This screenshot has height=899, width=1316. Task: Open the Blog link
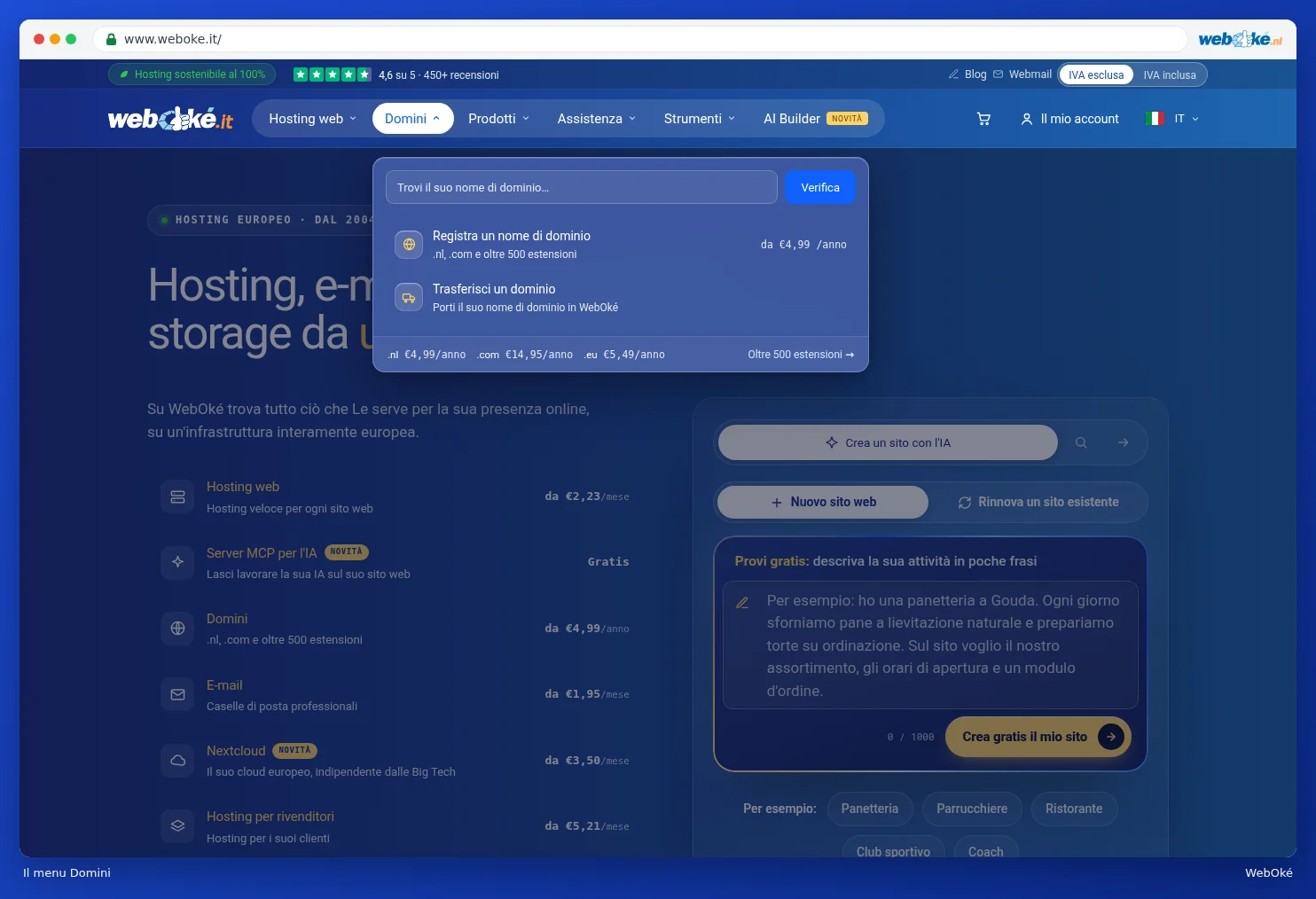[967, 74]
